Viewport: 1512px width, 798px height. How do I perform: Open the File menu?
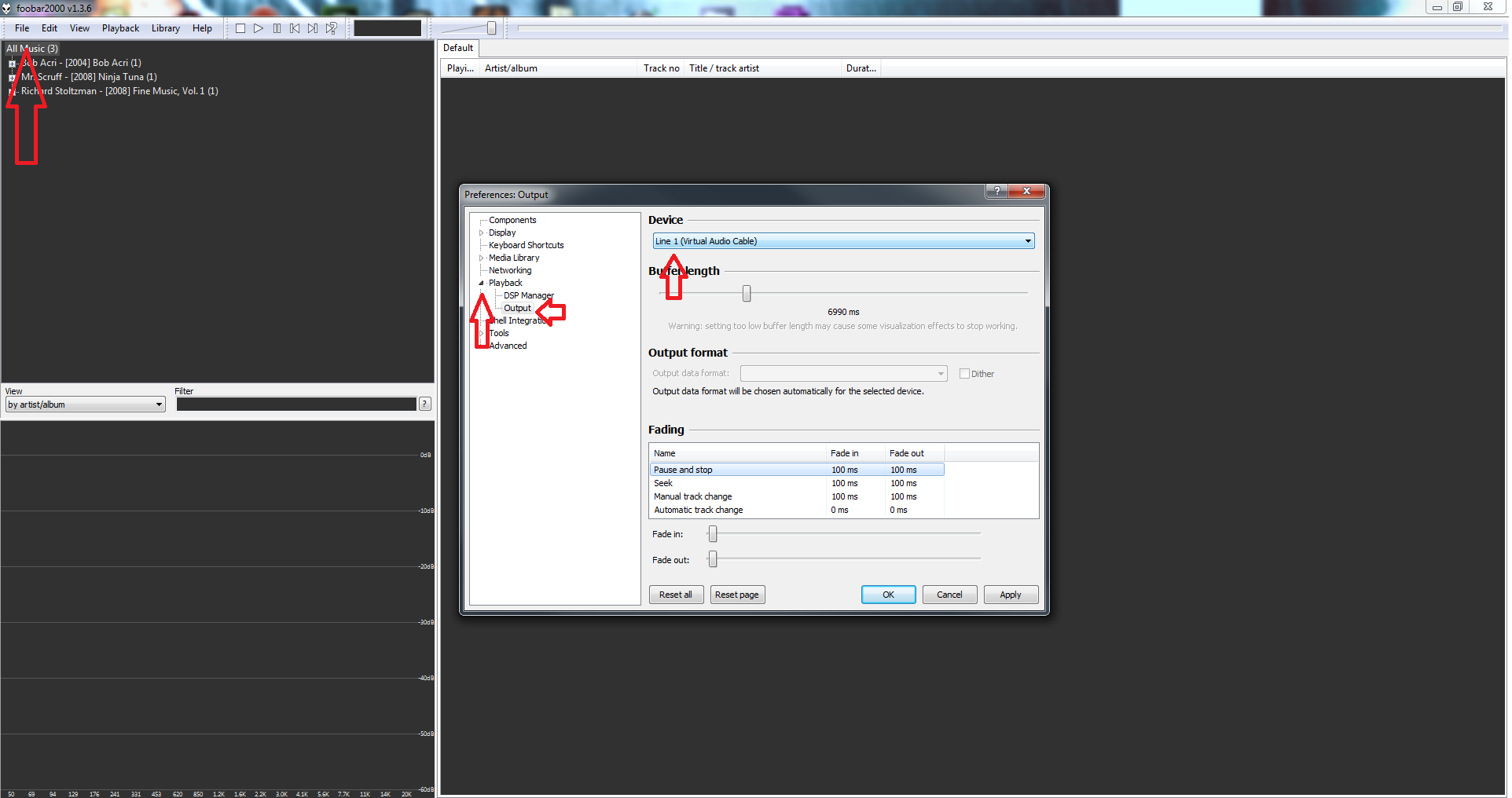pos(22,28)
